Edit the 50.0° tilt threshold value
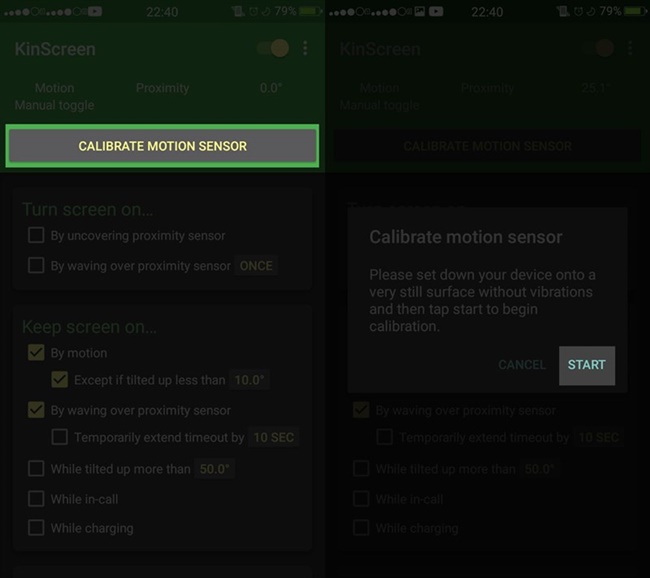Viewport: 650px width, 578px height. tap(215, 468)
